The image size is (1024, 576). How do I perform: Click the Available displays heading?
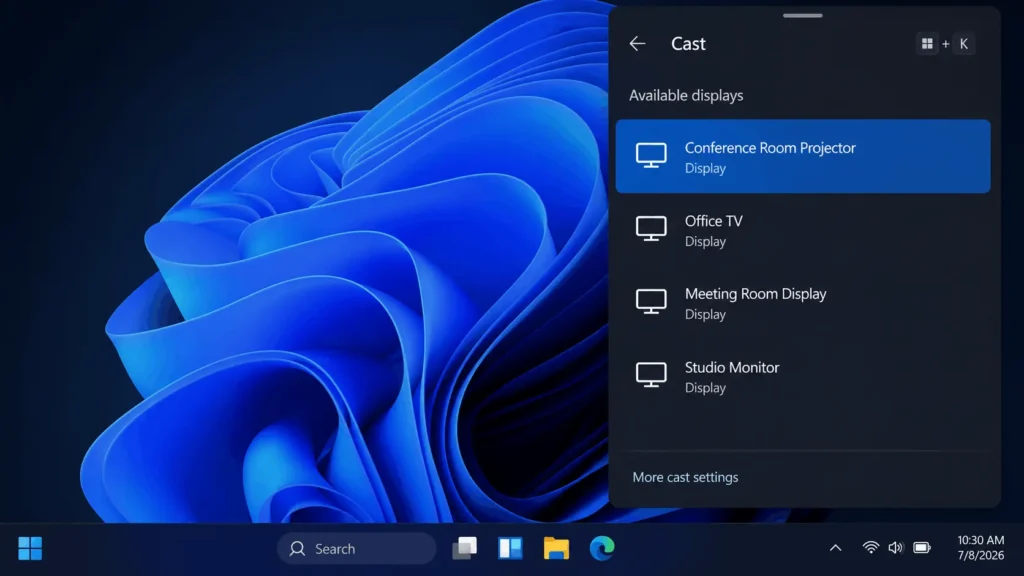[x=686, y=95]
